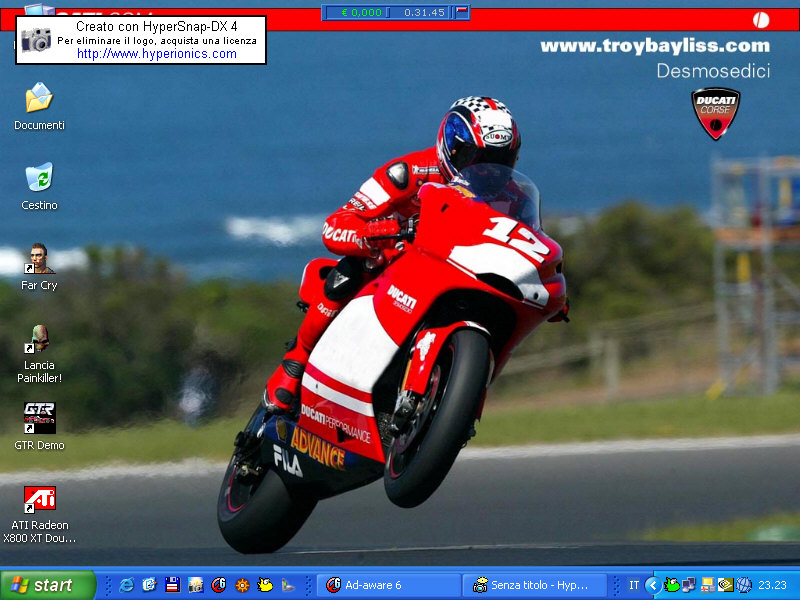800x600 pixels.
Task: Click the 23.23 system clock
Action: [x=772, y=585]
